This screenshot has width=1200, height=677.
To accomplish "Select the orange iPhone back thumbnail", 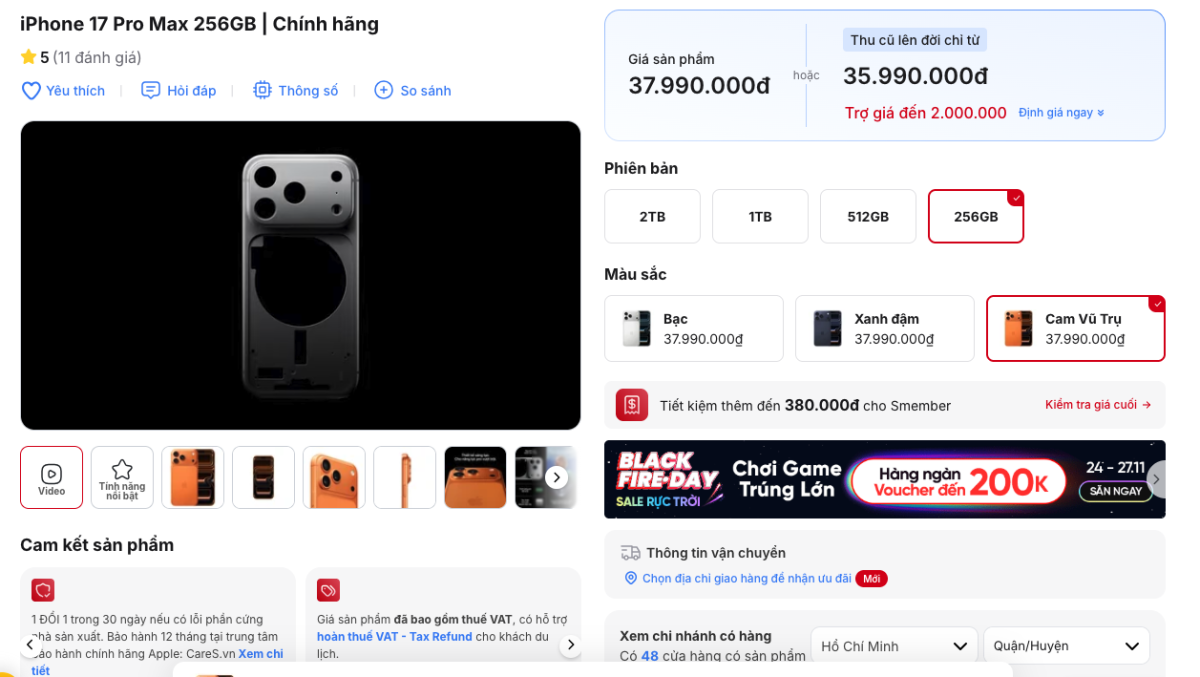I will click(193, 477).
